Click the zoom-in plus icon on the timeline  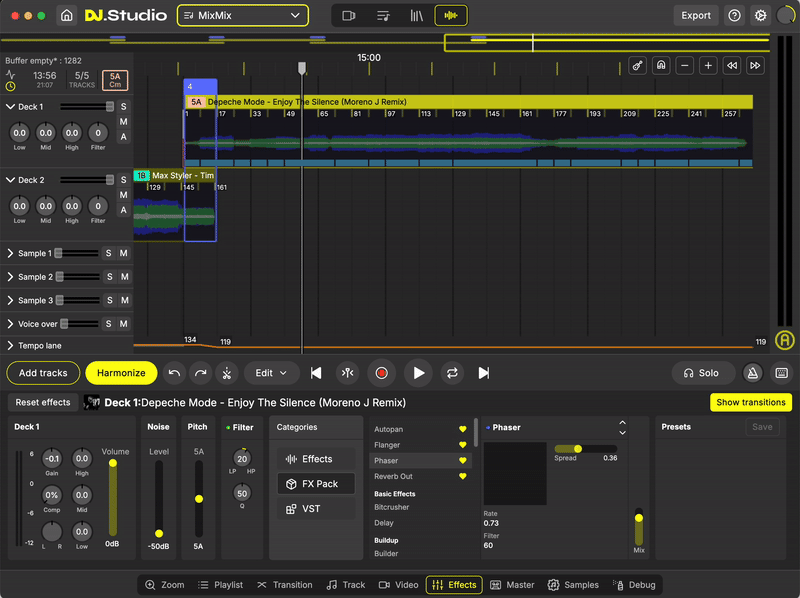point(708,66)
